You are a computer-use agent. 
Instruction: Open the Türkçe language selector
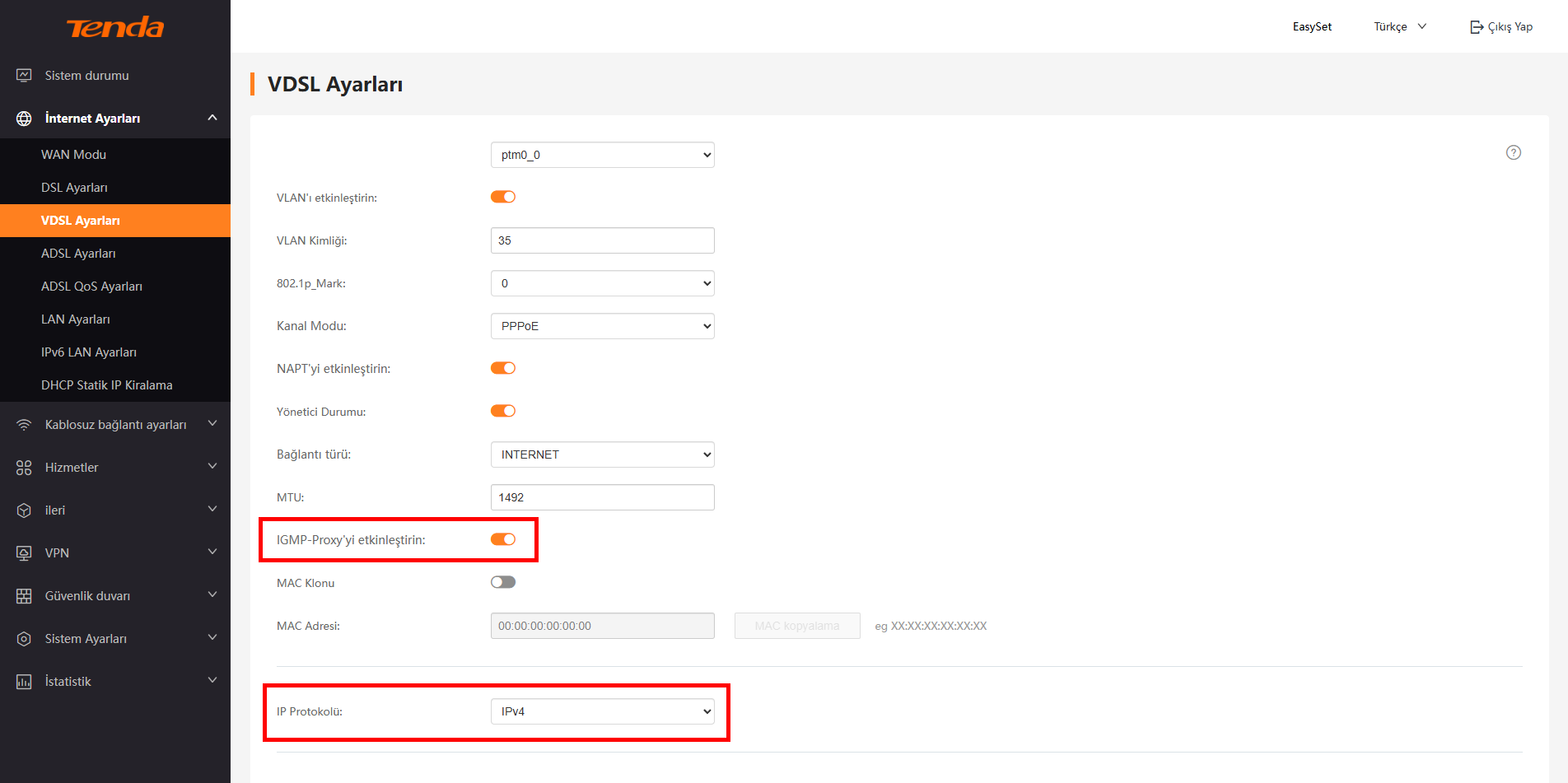pyautogui.click(x=1400, y=27)
